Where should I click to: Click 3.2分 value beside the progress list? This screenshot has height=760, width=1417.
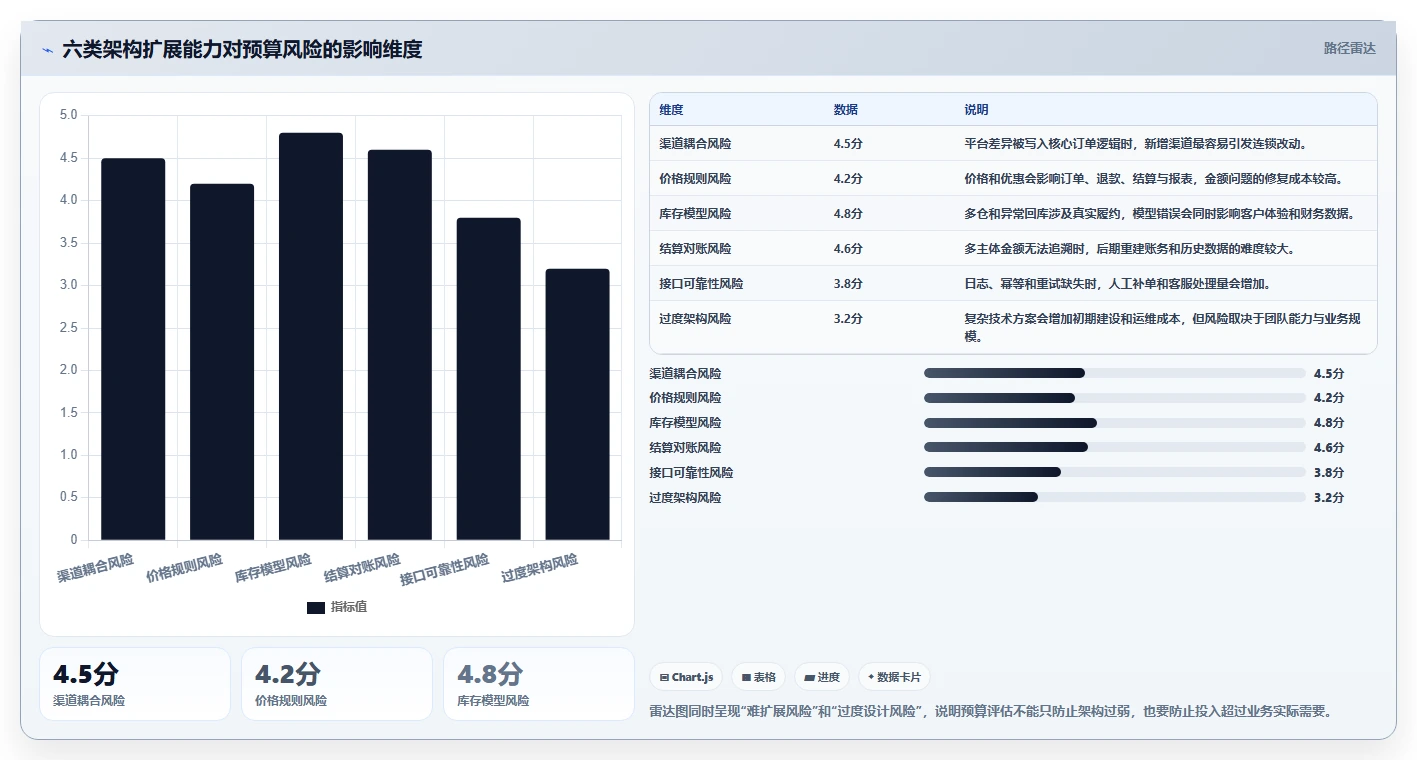tap(1329, 497)
